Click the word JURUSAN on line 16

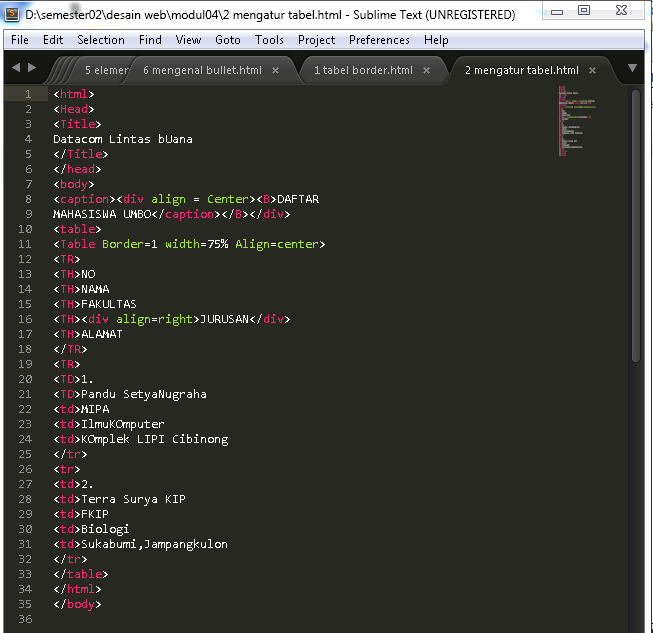point(224,319)
